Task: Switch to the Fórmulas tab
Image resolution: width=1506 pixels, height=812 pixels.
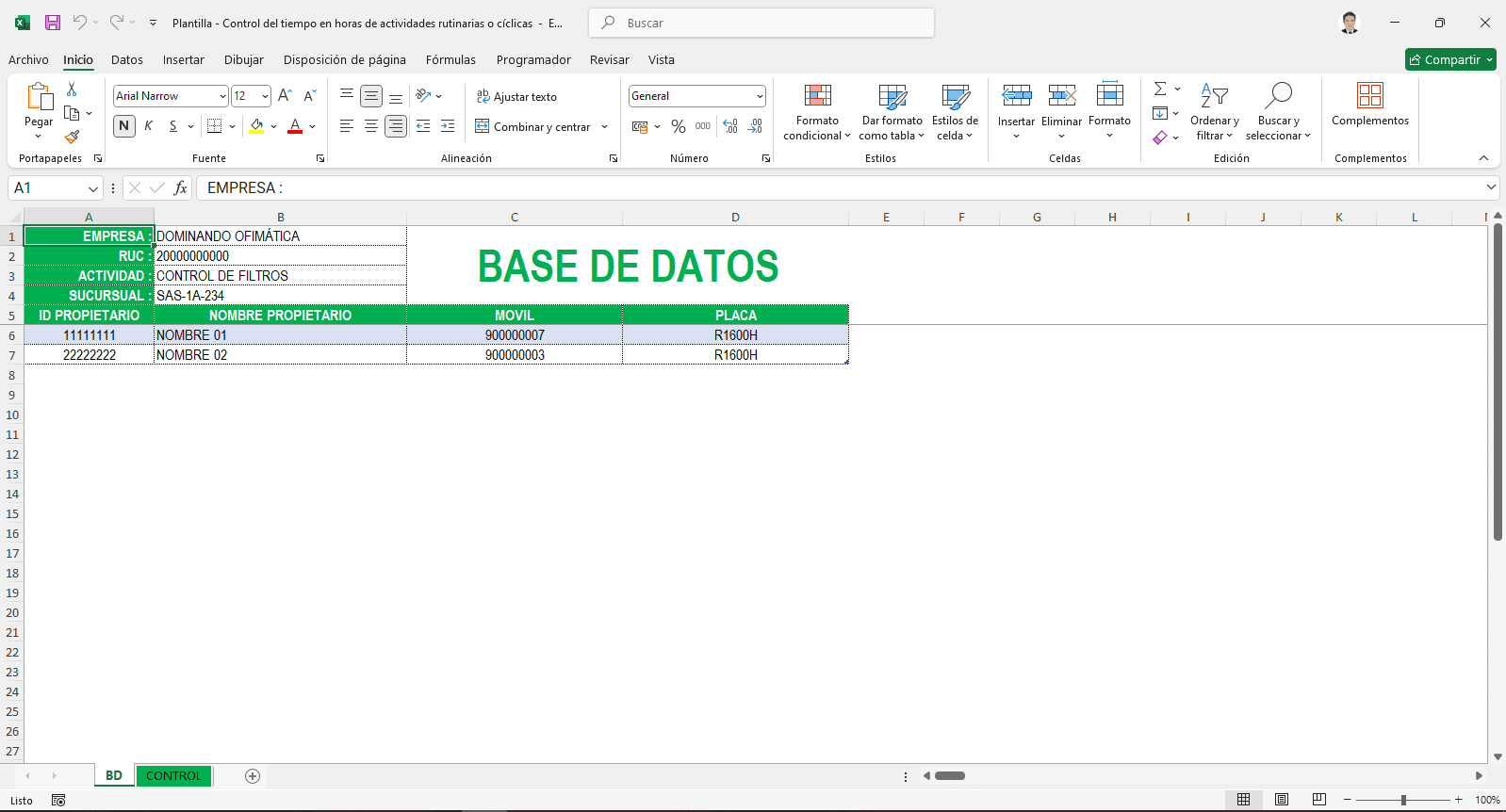Action: (450, 59)
